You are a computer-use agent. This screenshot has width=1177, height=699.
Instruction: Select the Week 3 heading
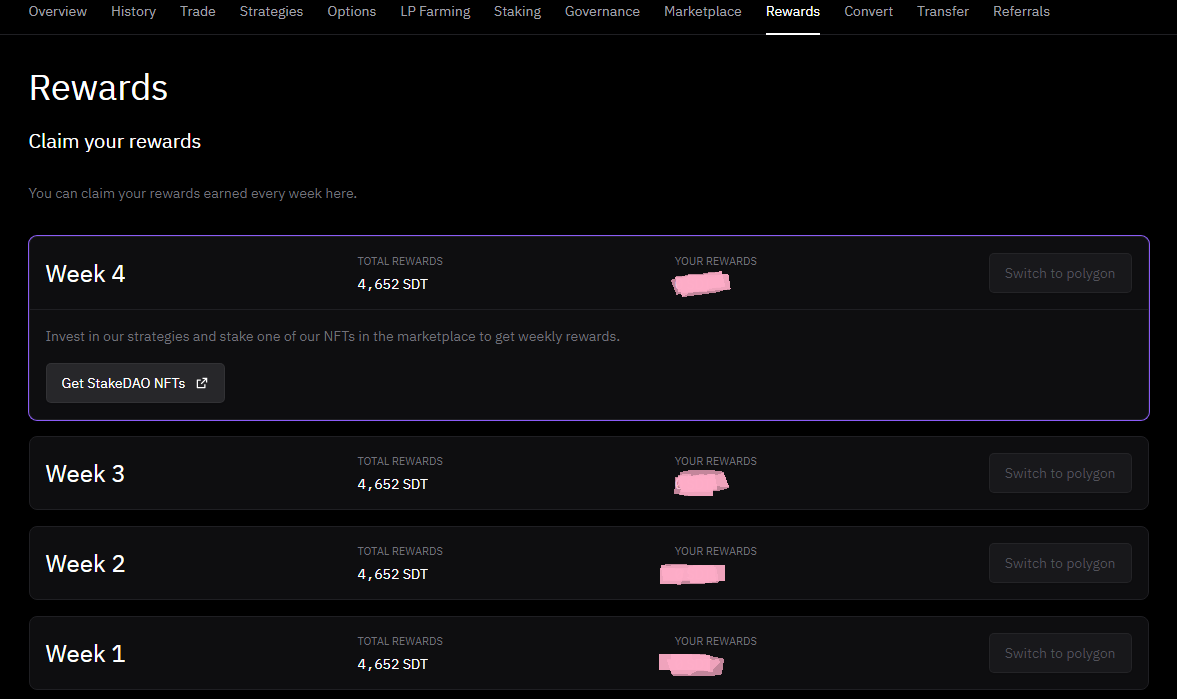pos(86,474)
